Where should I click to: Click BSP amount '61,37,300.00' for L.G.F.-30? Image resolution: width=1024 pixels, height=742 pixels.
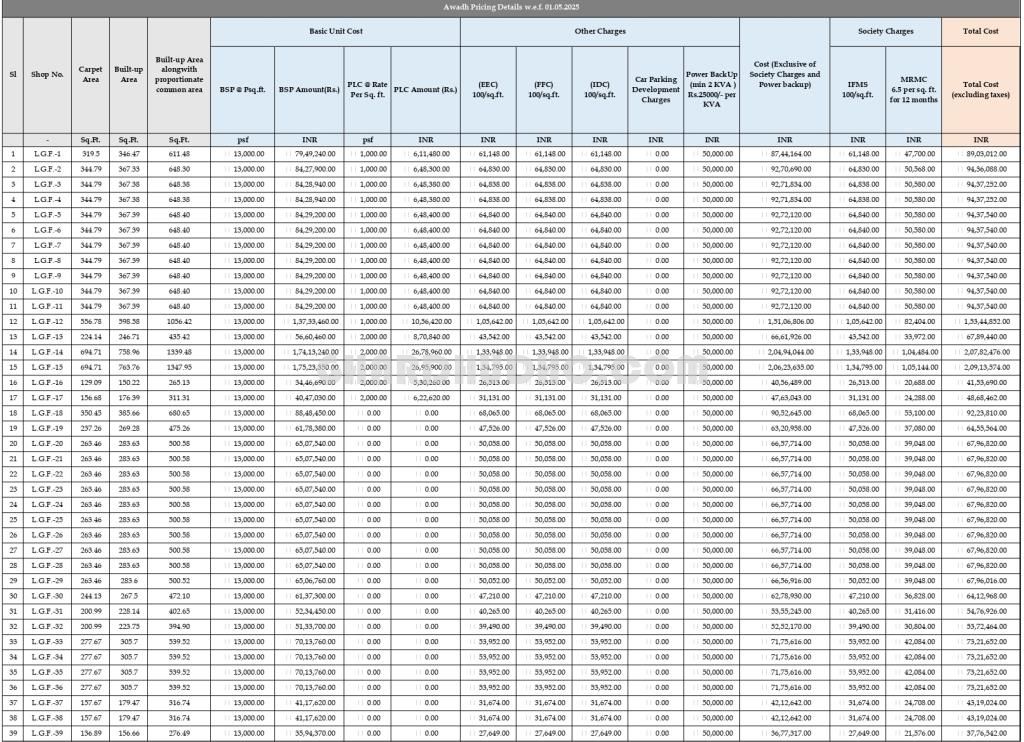click(309, 596)
